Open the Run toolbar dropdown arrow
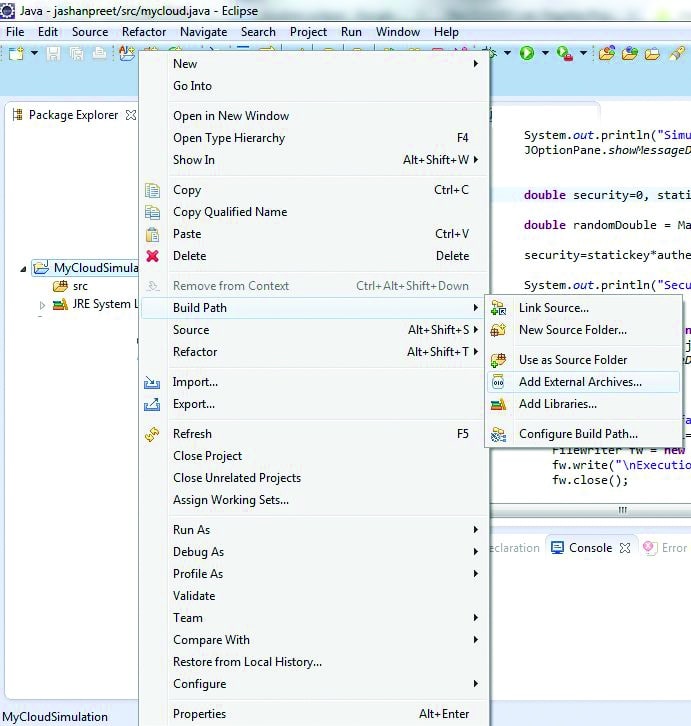Image resolution: width=691 pixels, height=726 pixels. pos(543,54)
